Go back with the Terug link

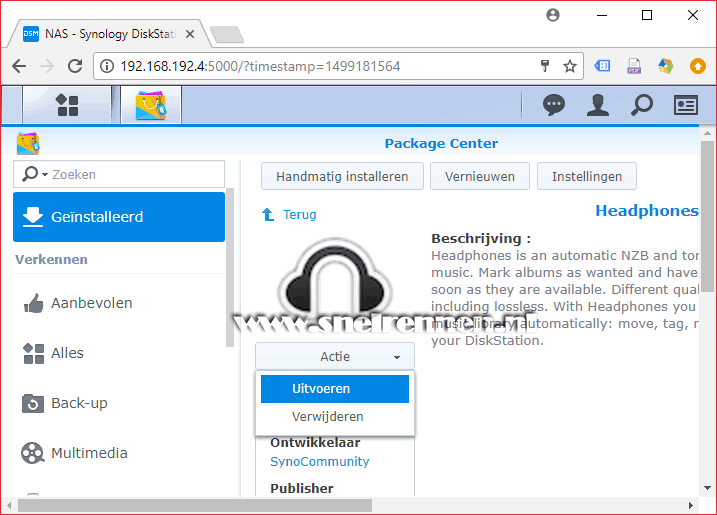pos(300,215)
